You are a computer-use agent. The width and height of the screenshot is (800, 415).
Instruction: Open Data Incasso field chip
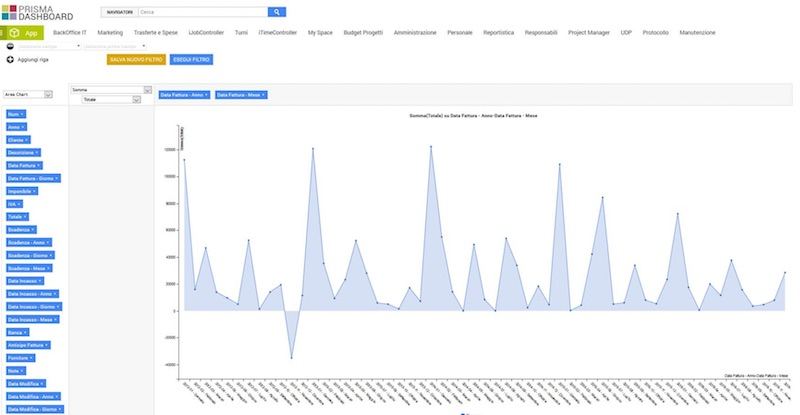click(25, 281)
